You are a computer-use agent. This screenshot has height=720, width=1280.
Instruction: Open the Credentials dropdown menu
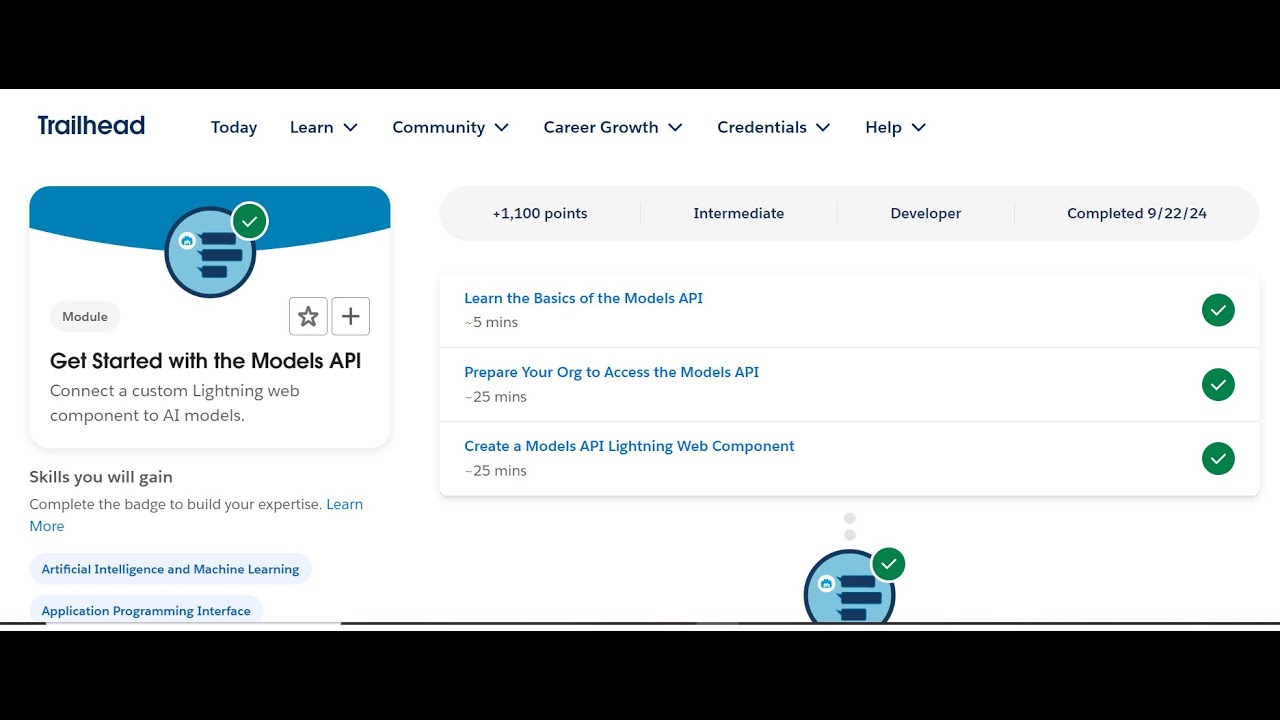pyautogui.click(x=774, y=127)
